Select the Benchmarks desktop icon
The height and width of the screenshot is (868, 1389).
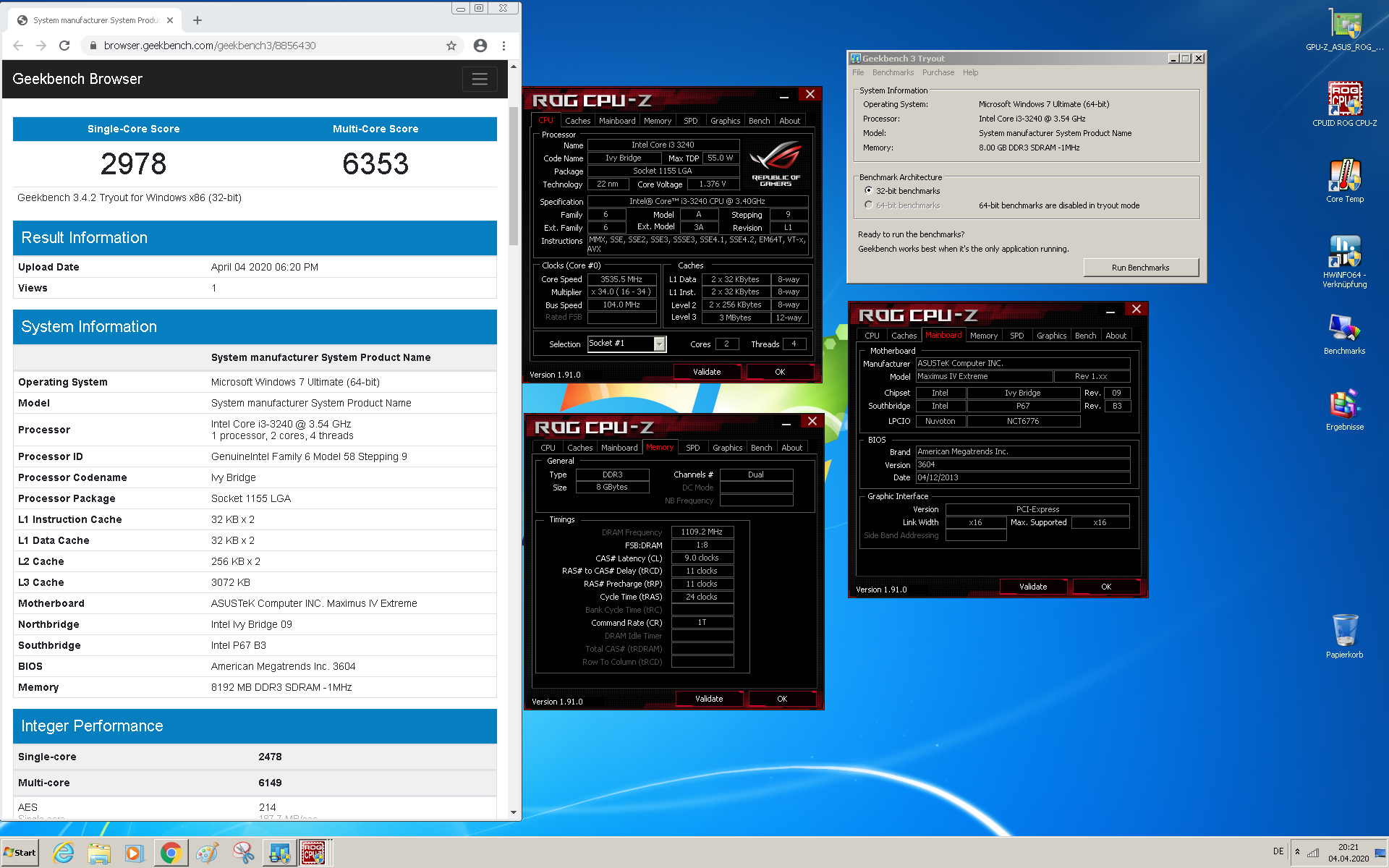click(x=1344, y=334)
